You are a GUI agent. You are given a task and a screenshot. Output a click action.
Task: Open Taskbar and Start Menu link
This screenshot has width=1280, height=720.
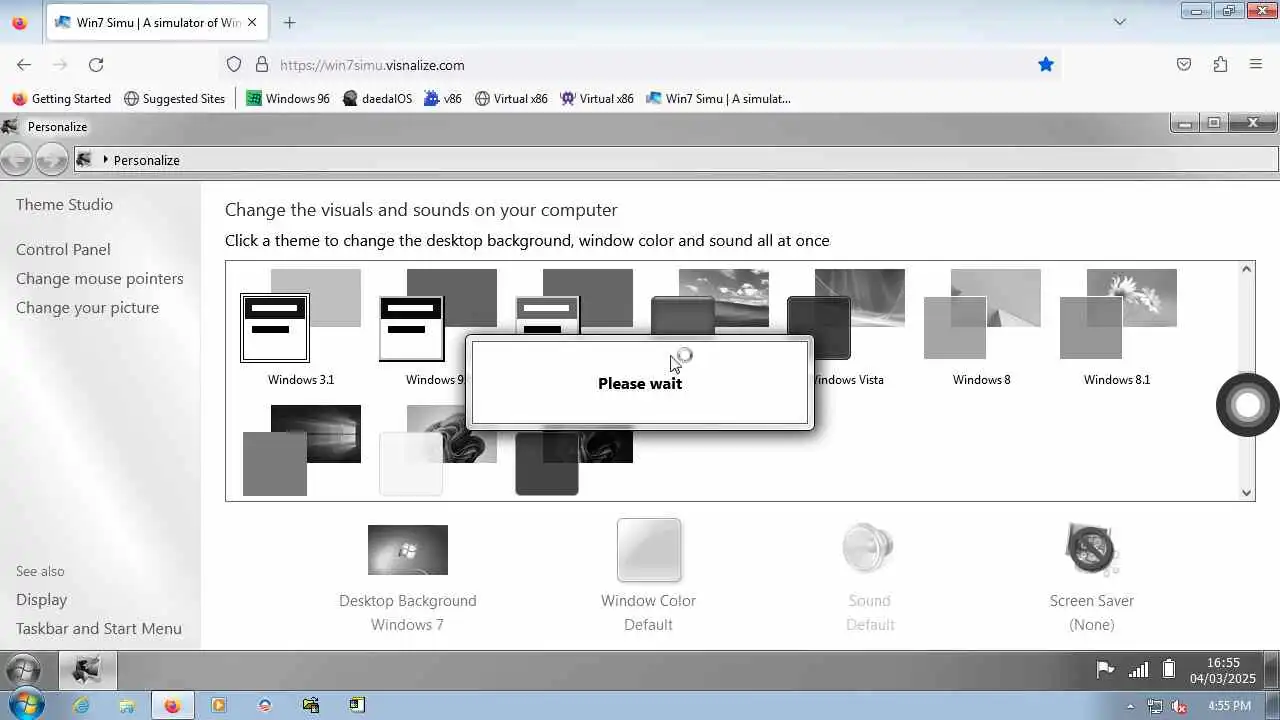point(99,628)
